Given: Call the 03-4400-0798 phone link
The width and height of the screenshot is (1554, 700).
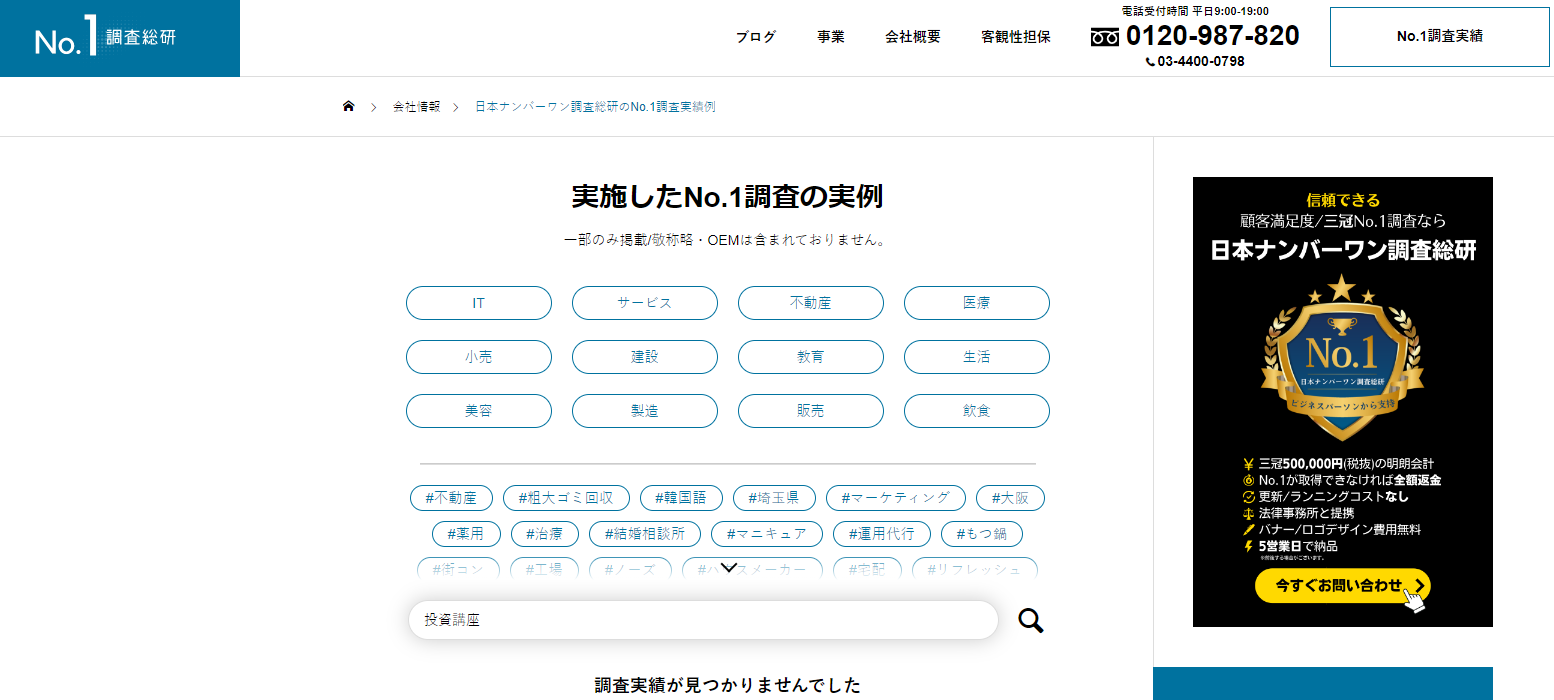Looking at the screenshot, I should (x=1195, y=61).
